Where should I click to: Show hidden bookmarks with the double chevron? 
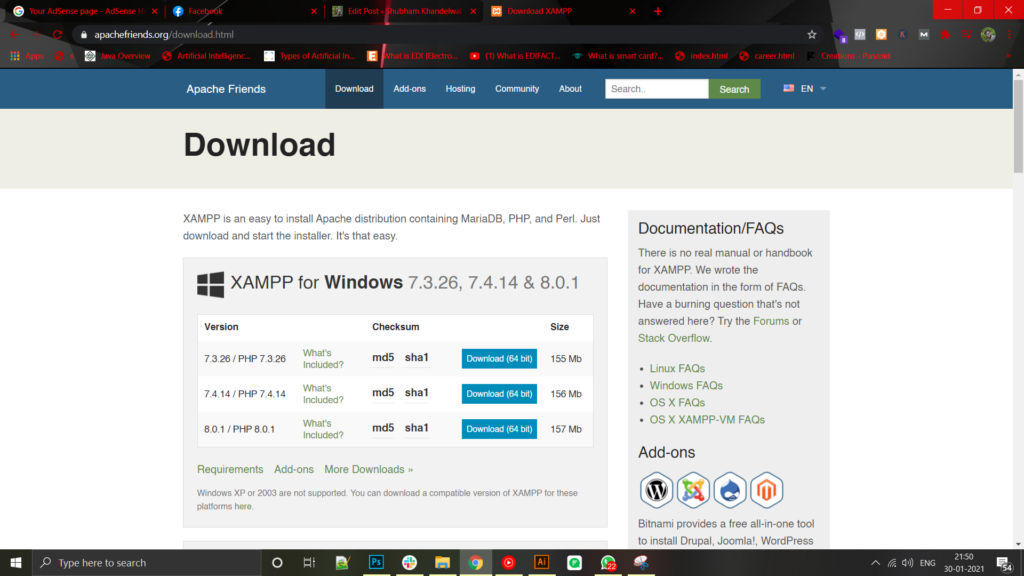click(x=1008, y=56)
